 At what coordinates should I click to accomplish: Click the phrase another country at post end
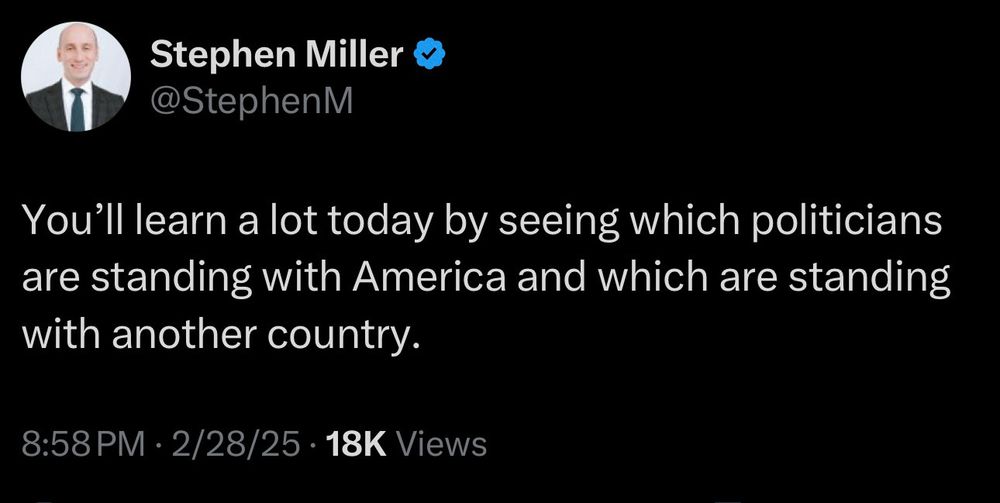tap(266, 335)
